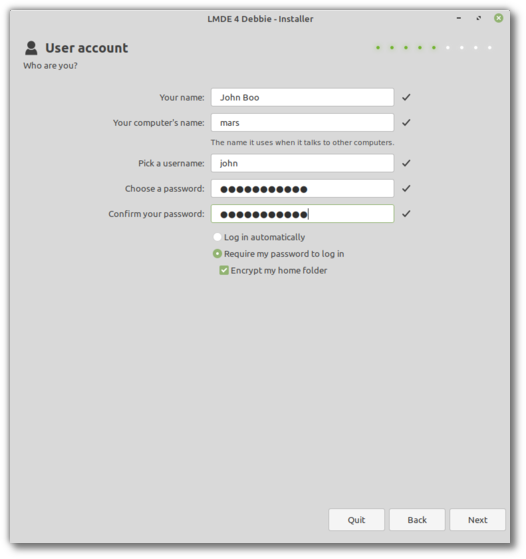
Task: Go Back to previous installer step
Action: coord(417,520)
